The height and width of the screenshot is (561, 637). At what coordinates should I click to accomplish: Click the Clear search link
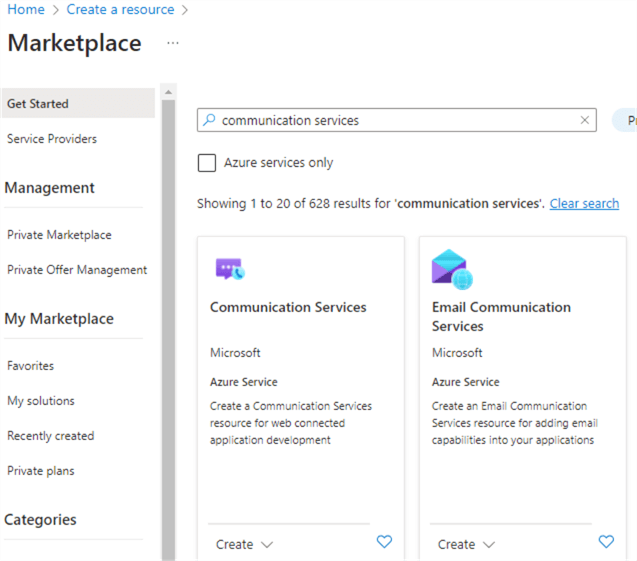click(x=584, y=203)
